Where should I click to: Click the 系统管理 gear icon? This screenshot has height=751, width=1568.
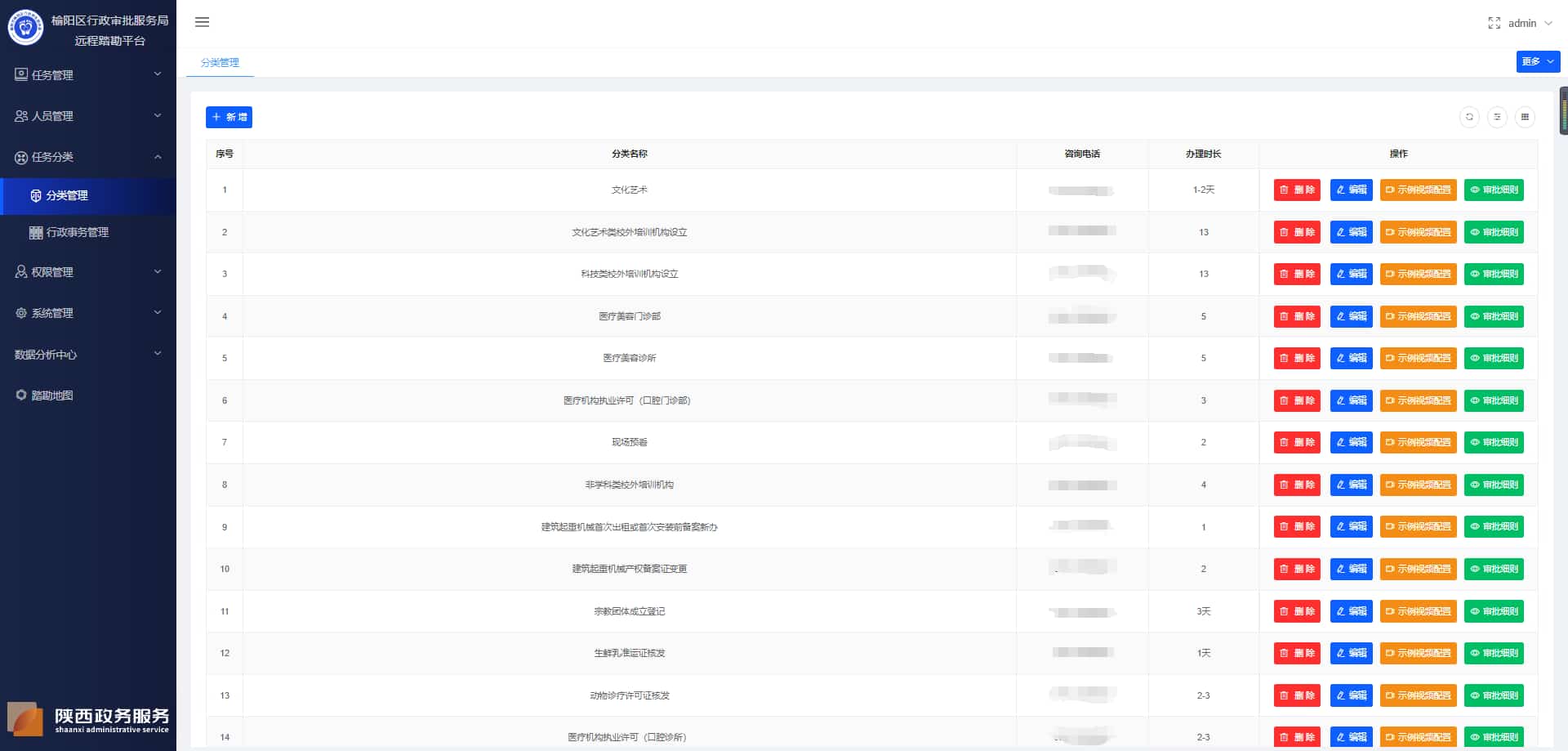[21, 313]
